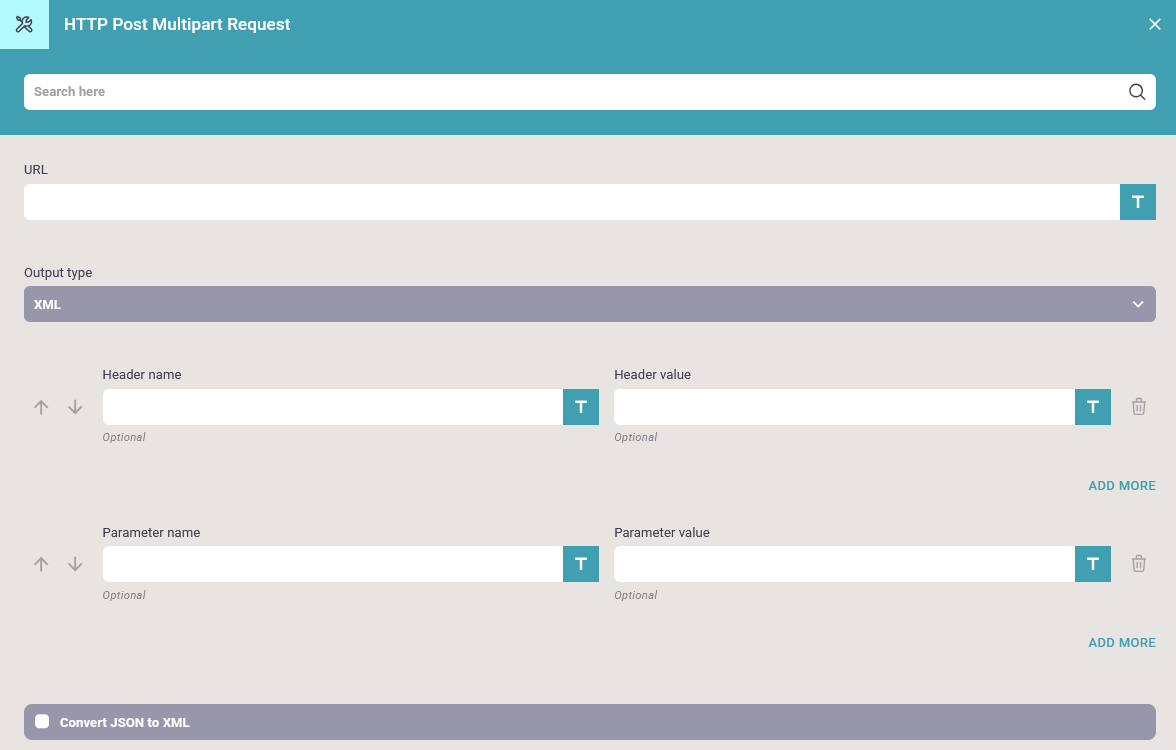Click the tools icon in the header

[24, 24]
